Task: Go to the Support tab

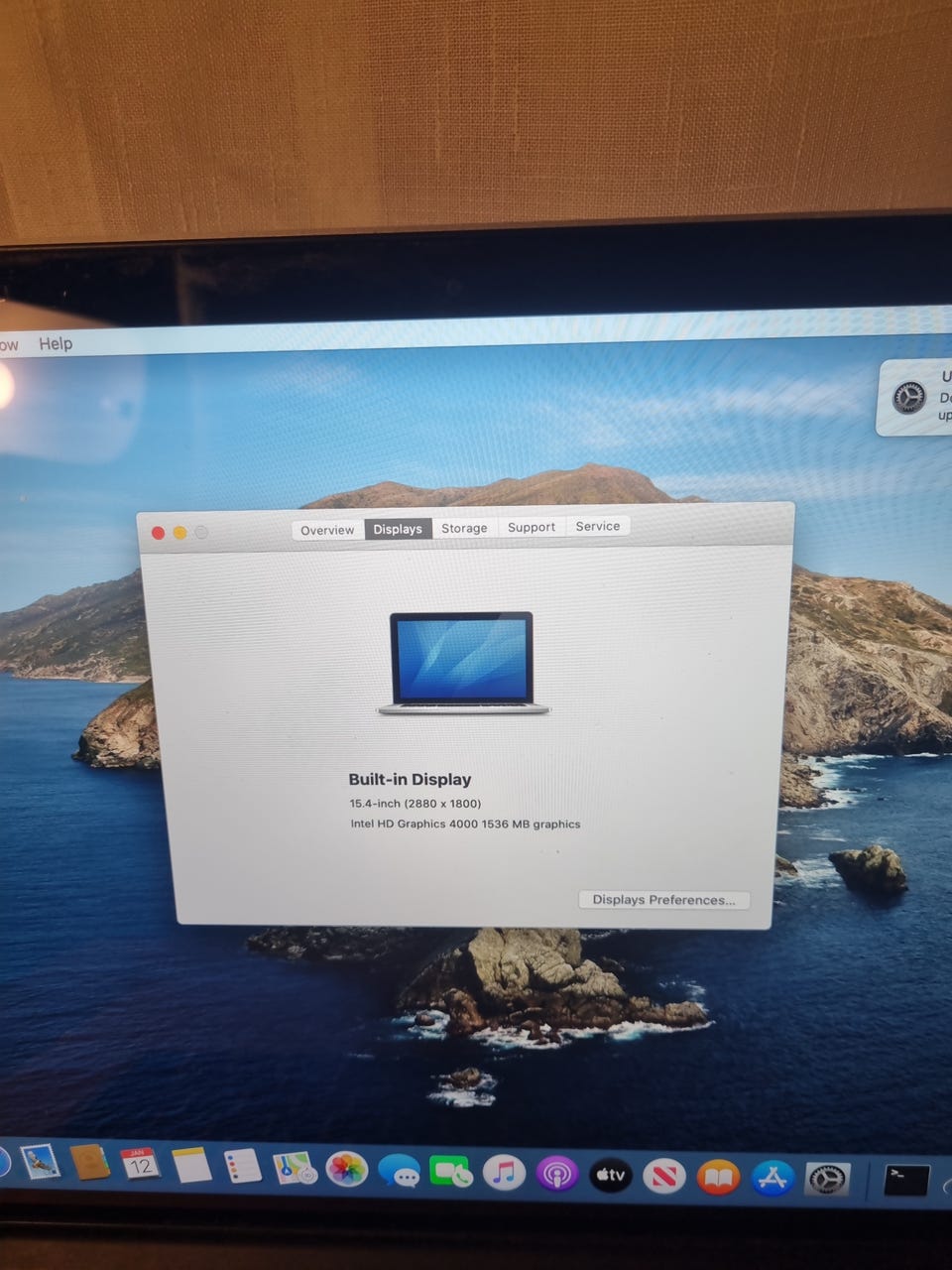Action: (x=532, y=527)
